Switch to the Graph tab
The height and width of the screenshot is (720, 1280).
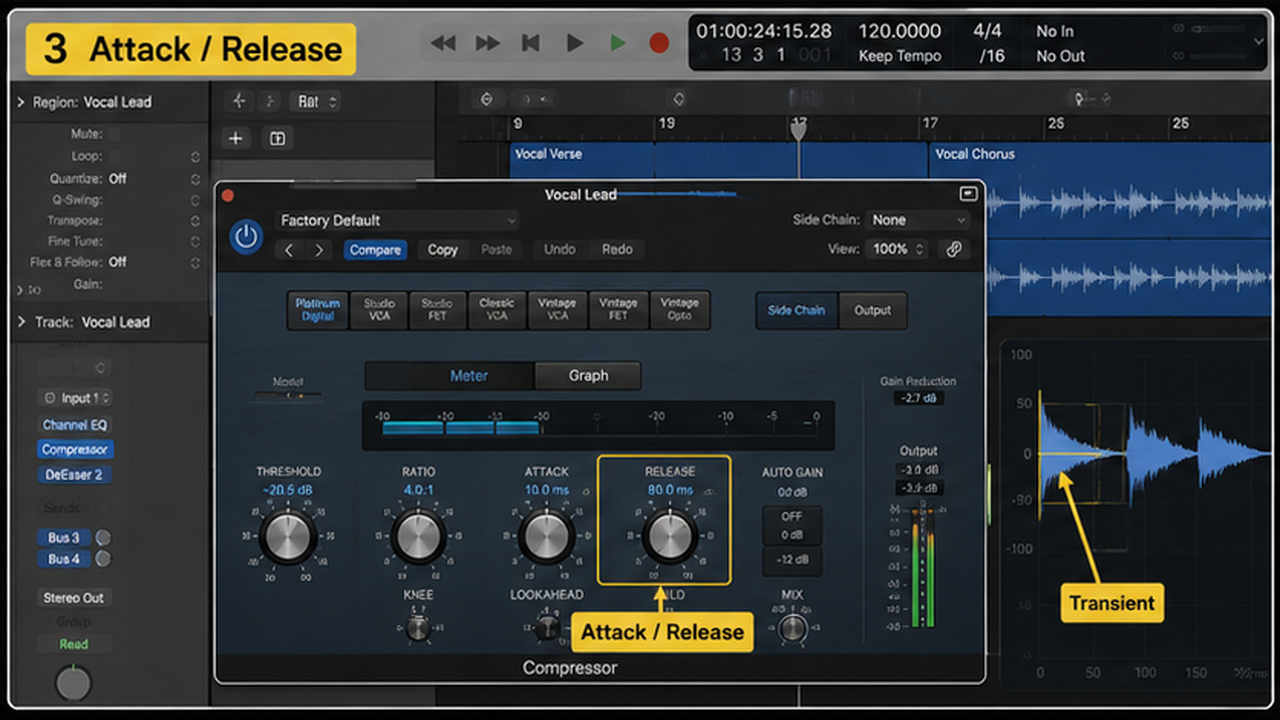[x=588, y=376]
